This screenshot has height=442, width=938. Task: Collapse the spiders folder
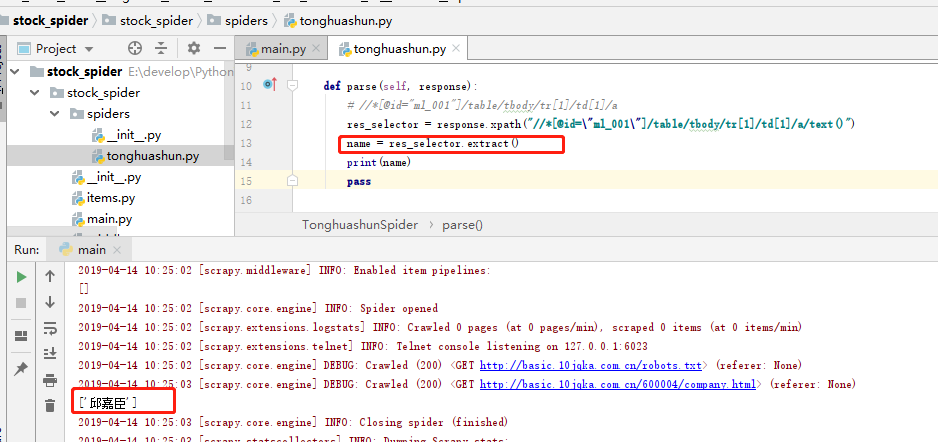coord(55,114)
